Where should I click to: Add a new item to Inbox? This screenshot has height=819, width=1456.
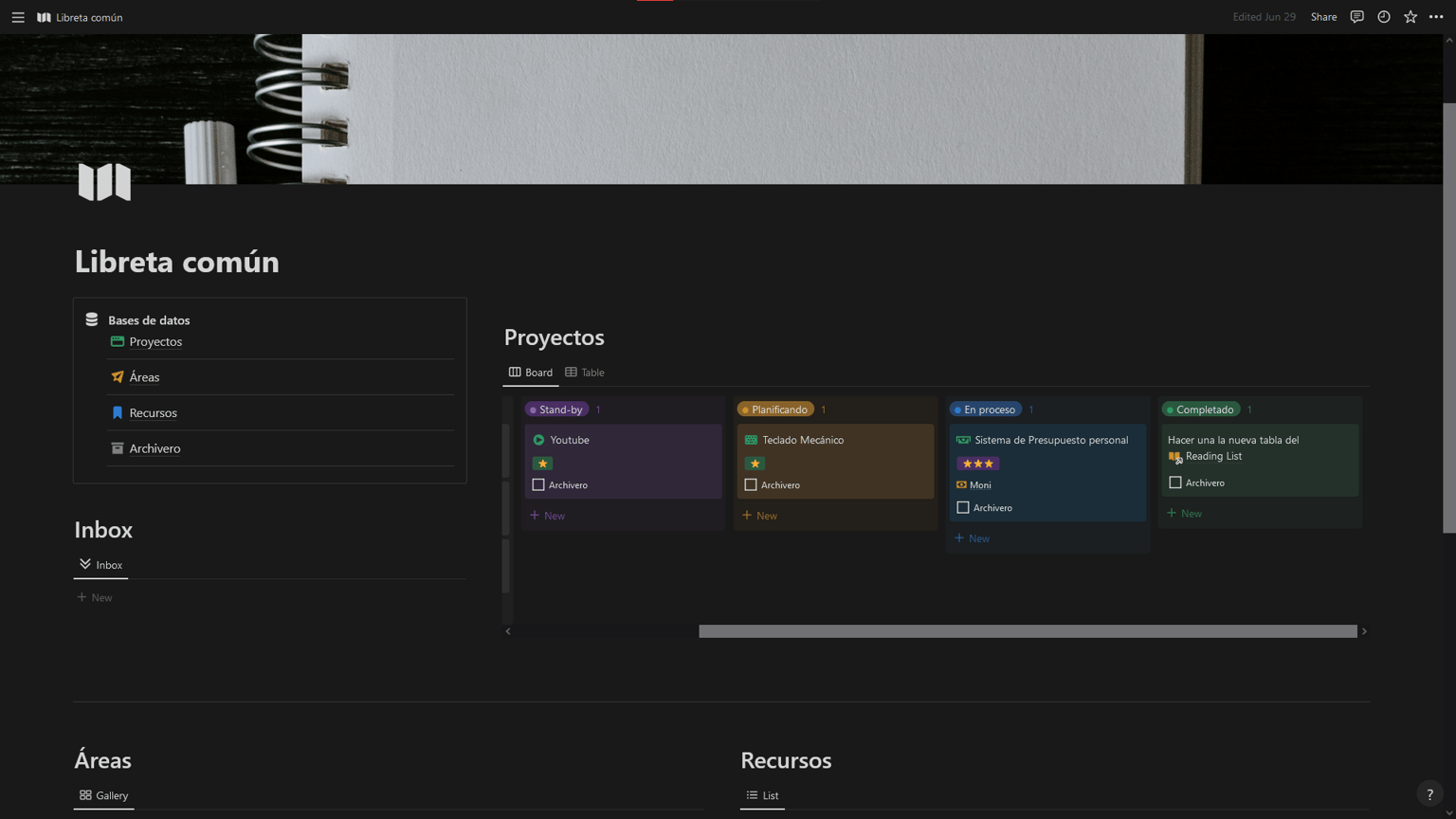[95, 597]
